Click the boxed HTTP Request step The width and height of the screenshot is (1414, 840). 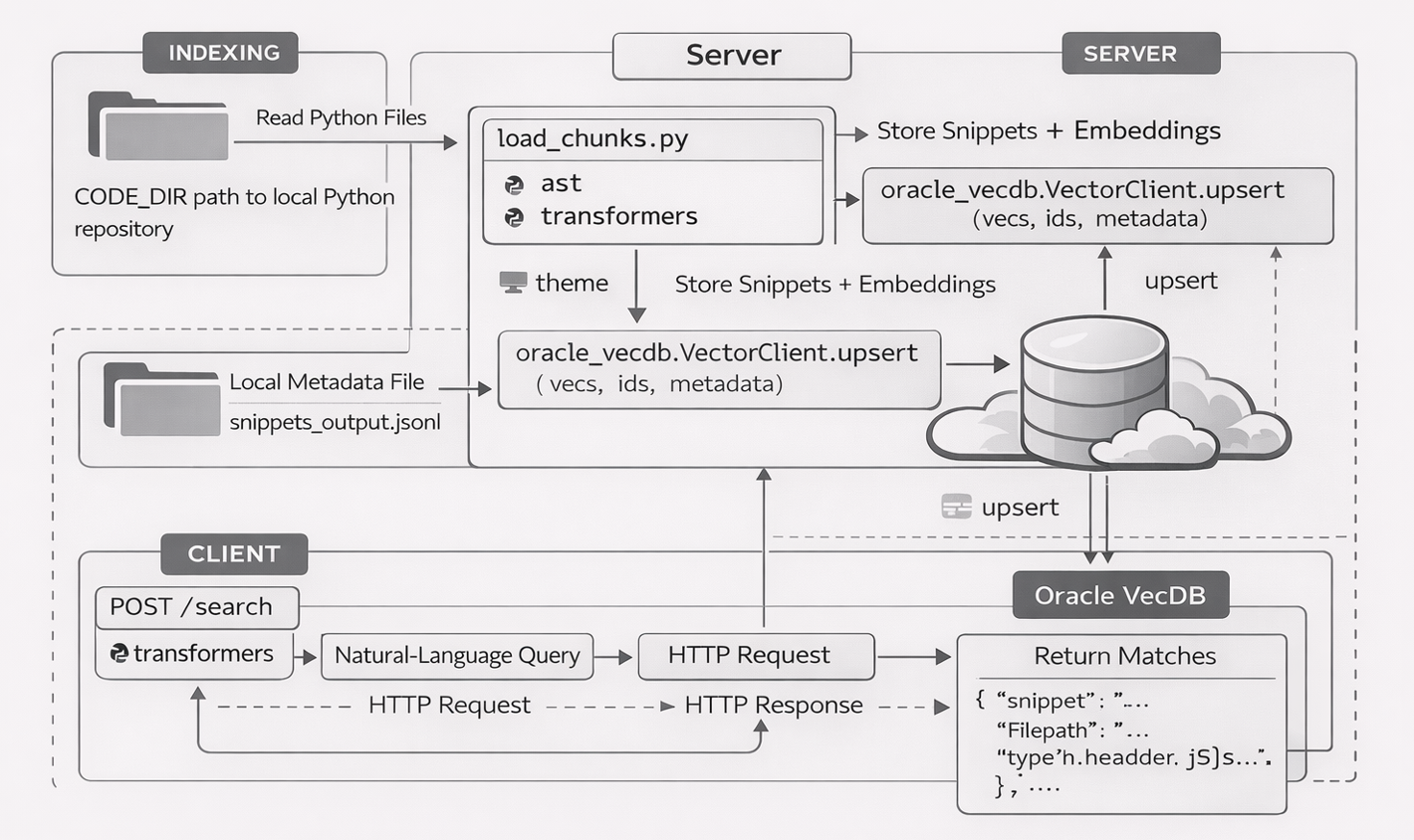[x=756, y=656]
